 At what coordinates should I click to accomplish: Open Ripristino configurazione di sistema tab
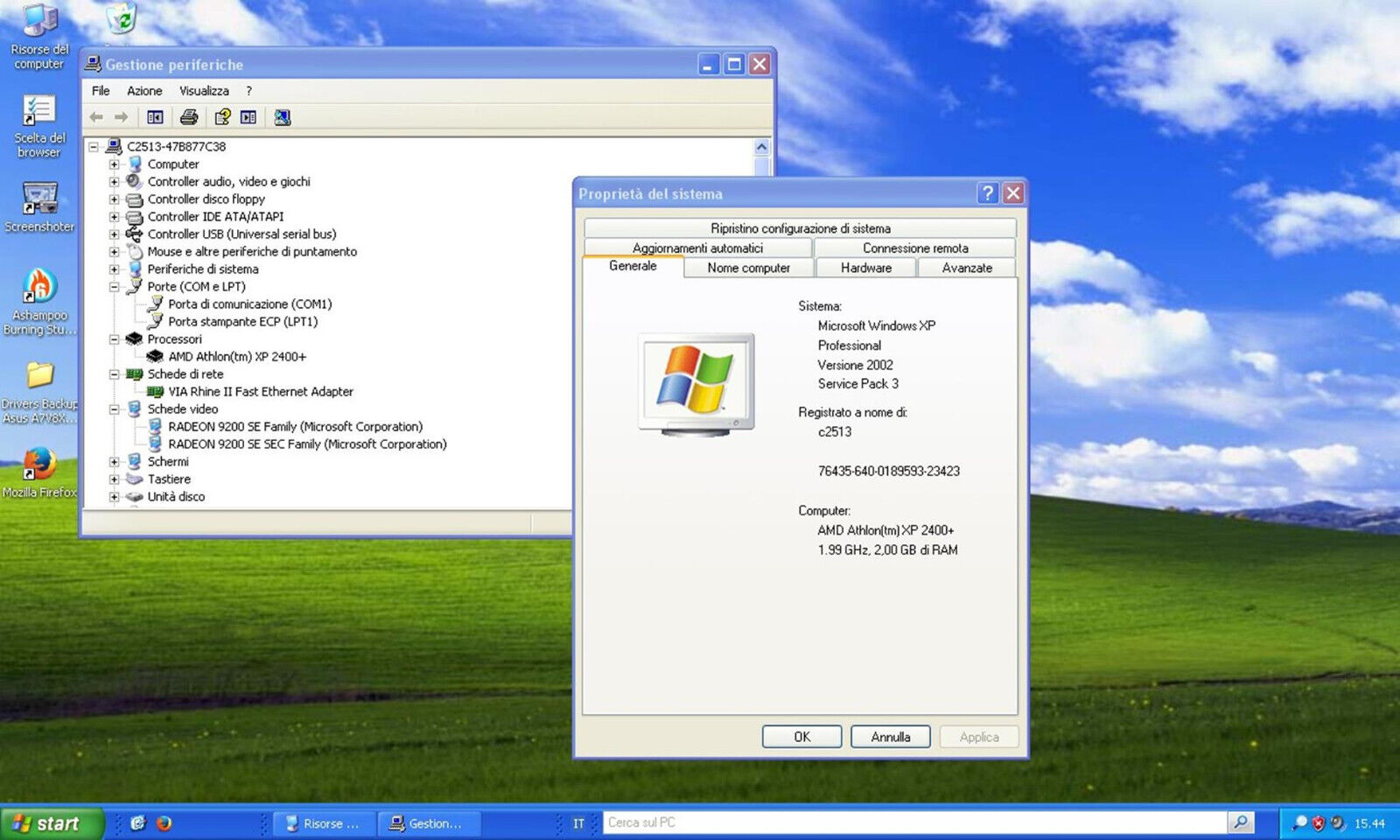[801, 228]
